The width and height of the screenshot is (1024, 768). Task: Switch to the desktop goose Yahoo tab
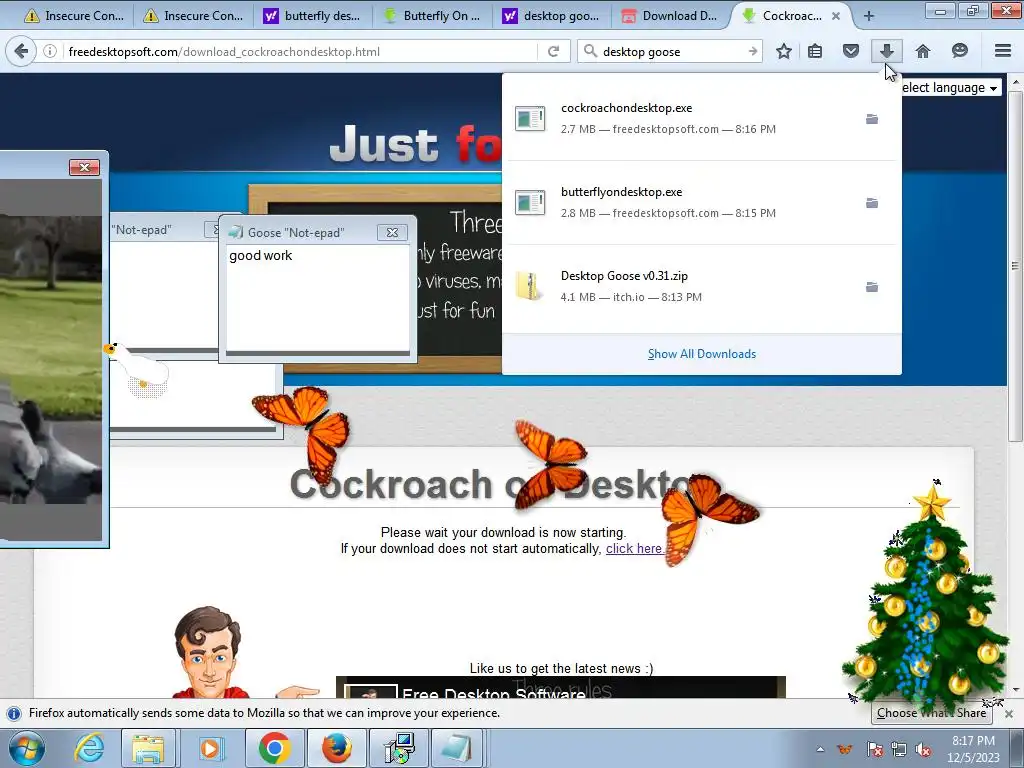coord(552,16)
